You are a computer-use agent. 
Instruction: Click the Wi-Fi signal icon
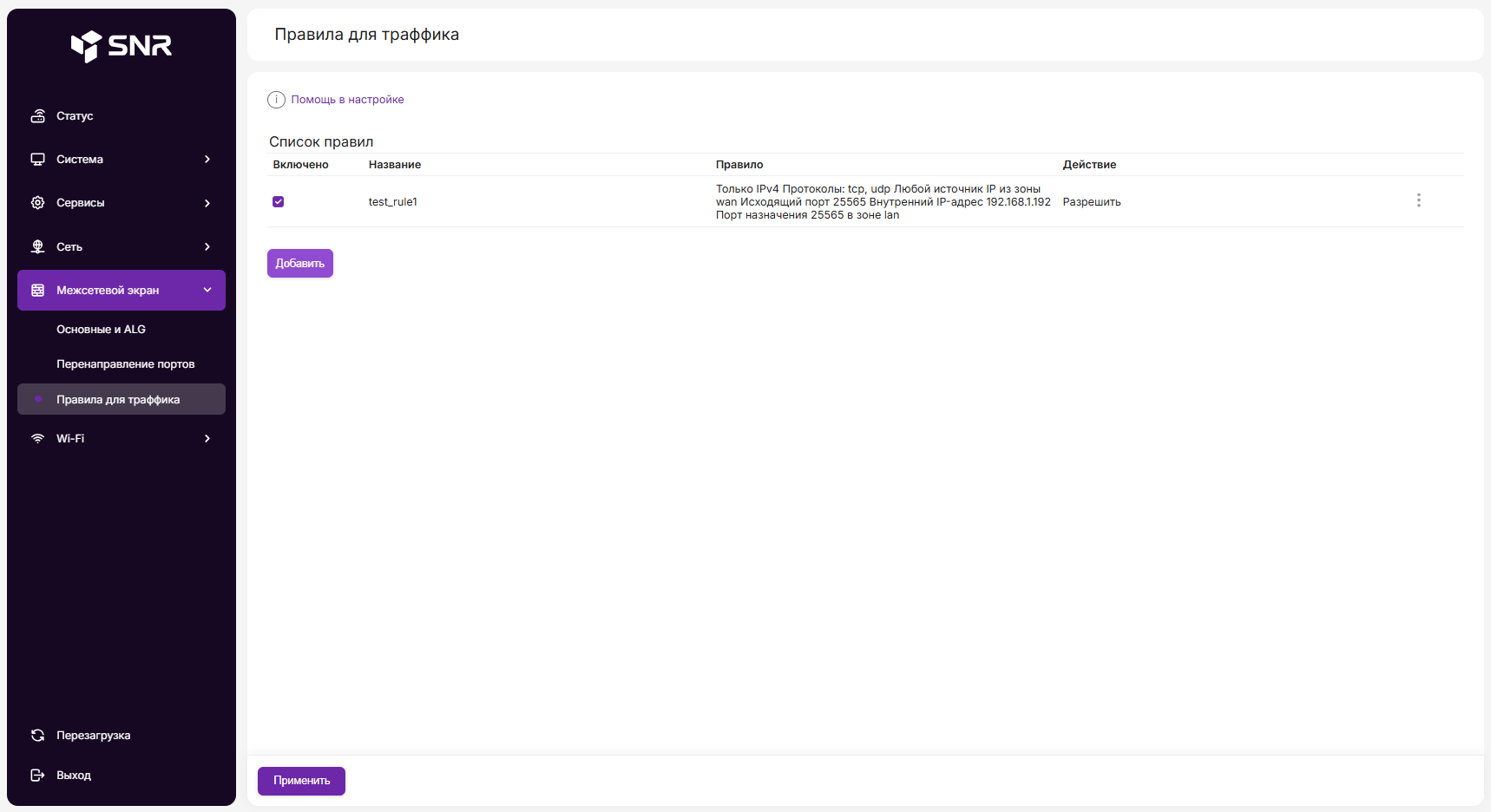(37, 439)
